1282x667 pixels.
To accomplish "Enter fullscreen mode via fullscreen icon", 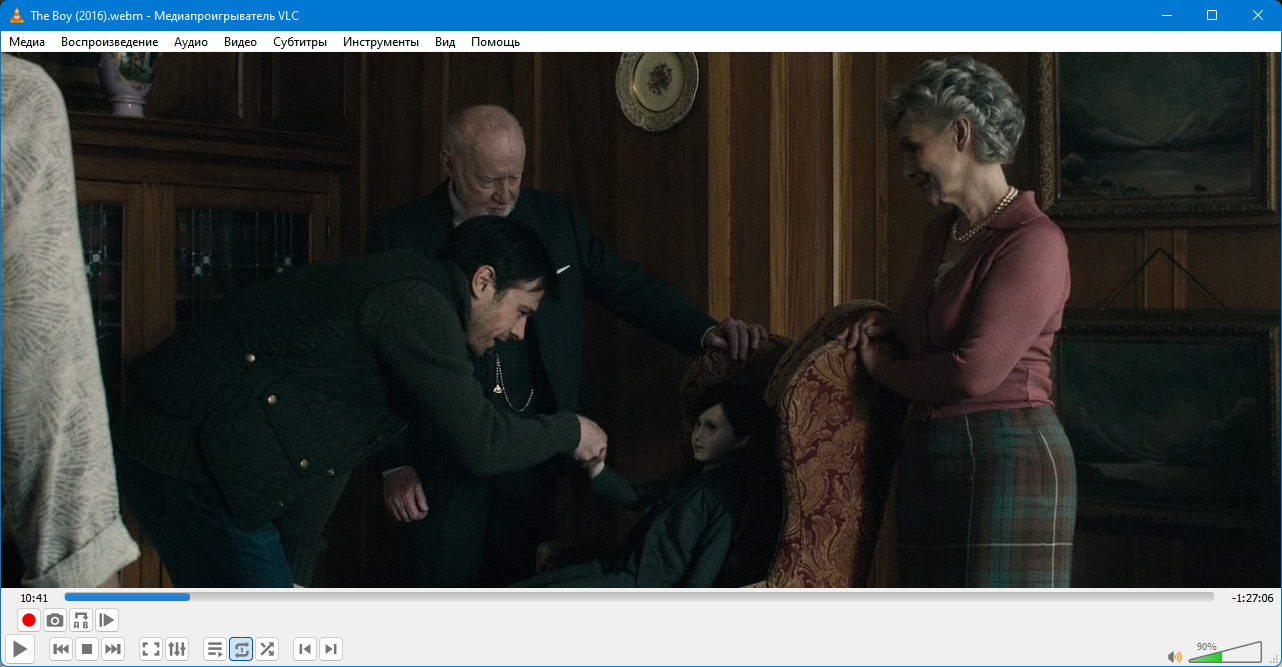I will (x=151, y=649).
